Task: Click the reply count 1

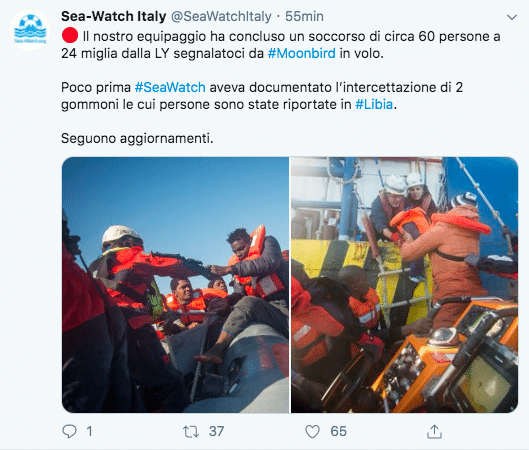Action: click(x=89, y=431)
